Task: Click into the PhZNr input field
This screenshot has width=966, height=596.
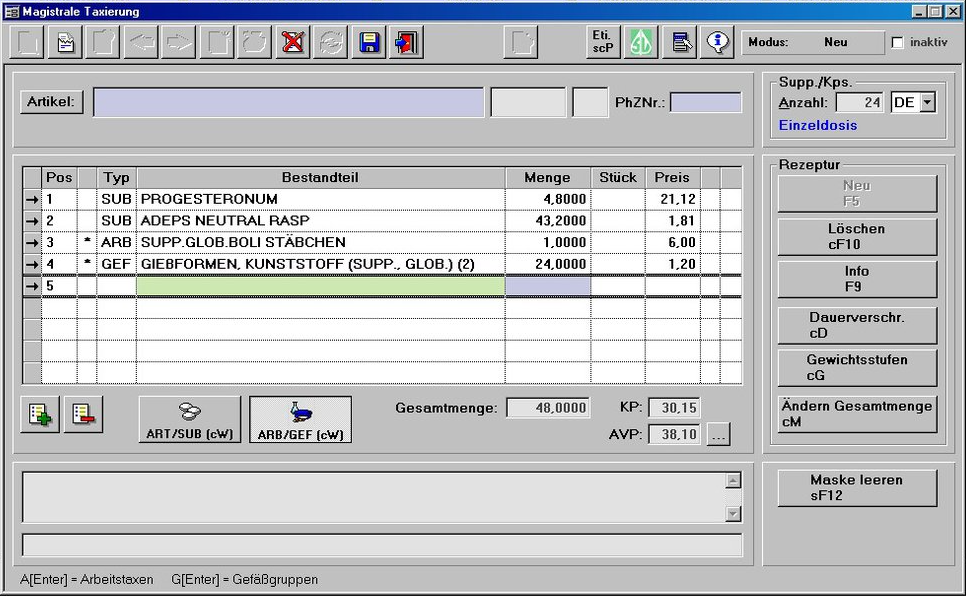Action: coord(707,103)
